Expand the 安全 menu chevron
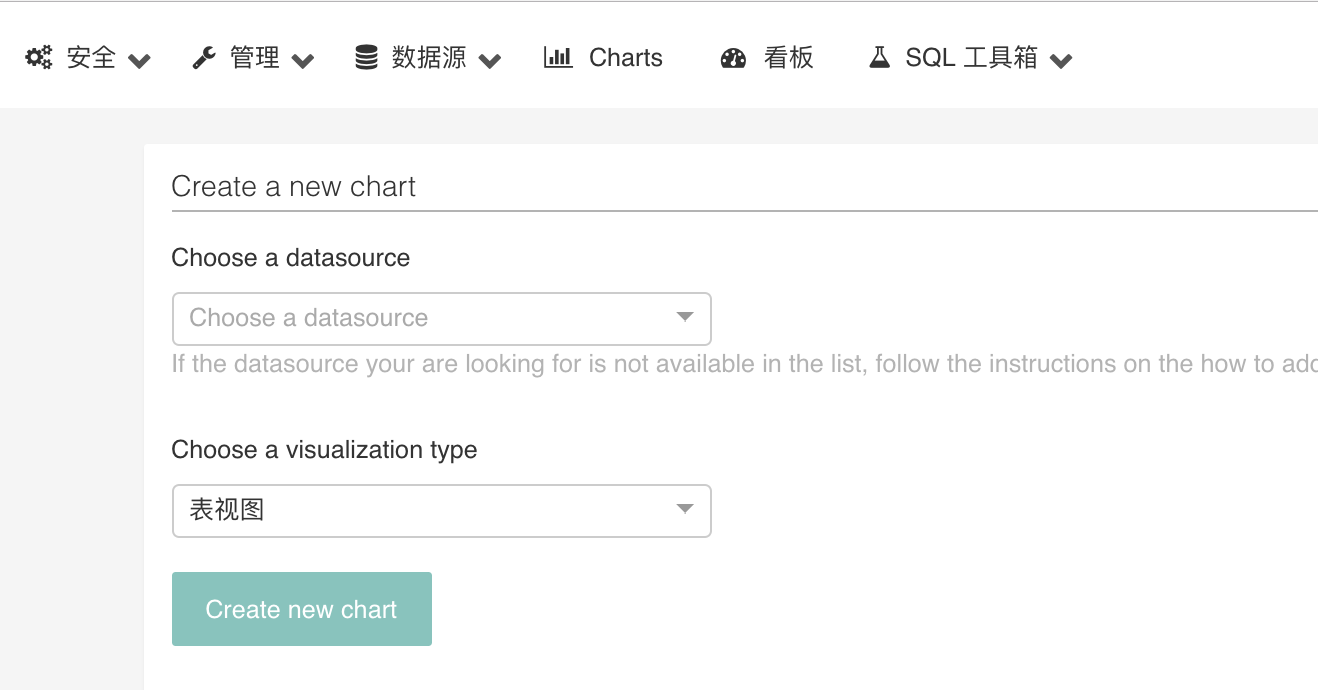This screenshot has width=1318, height=690. coord(140,61)
